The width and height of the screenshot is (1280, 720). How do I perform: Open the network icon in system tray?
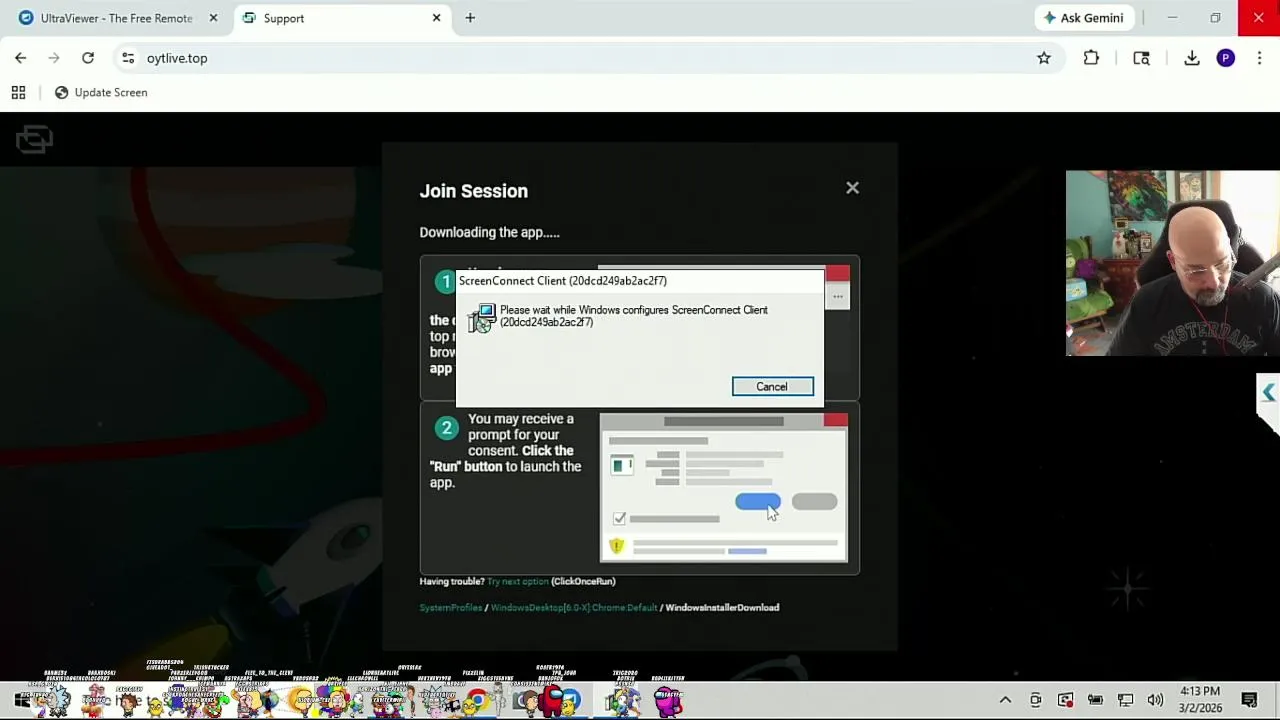pyautogui.click(x=1125, y=700)
